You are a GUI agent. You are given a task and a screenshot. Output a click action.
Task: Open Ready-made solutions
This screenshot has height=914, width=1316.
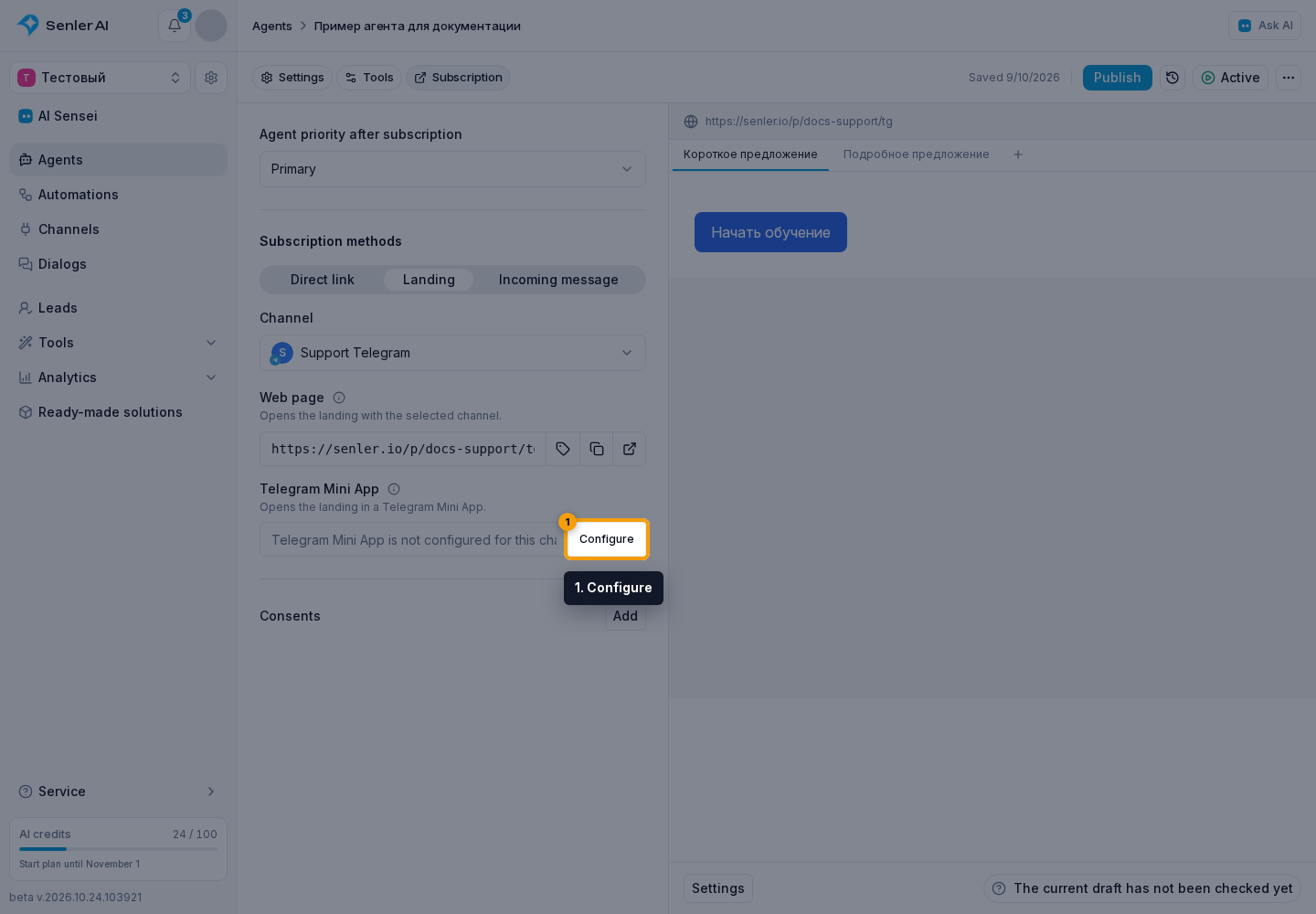click(118, 412)
